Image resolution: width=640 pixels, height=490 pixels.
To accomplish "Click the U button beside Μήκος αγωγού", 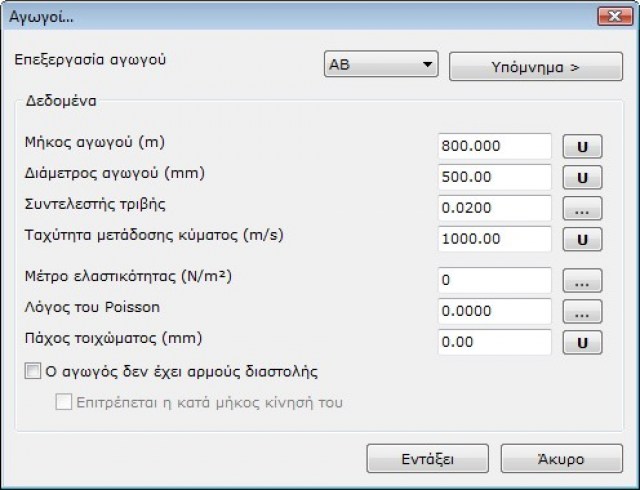I will click(581, 146).
